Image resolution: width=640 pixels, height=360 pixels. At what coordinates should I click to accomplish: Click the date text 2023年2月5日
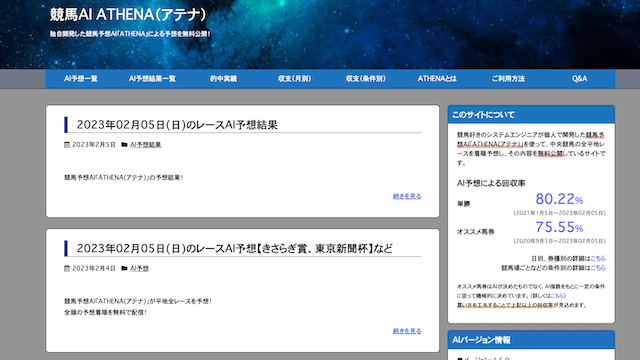[94, 144]
